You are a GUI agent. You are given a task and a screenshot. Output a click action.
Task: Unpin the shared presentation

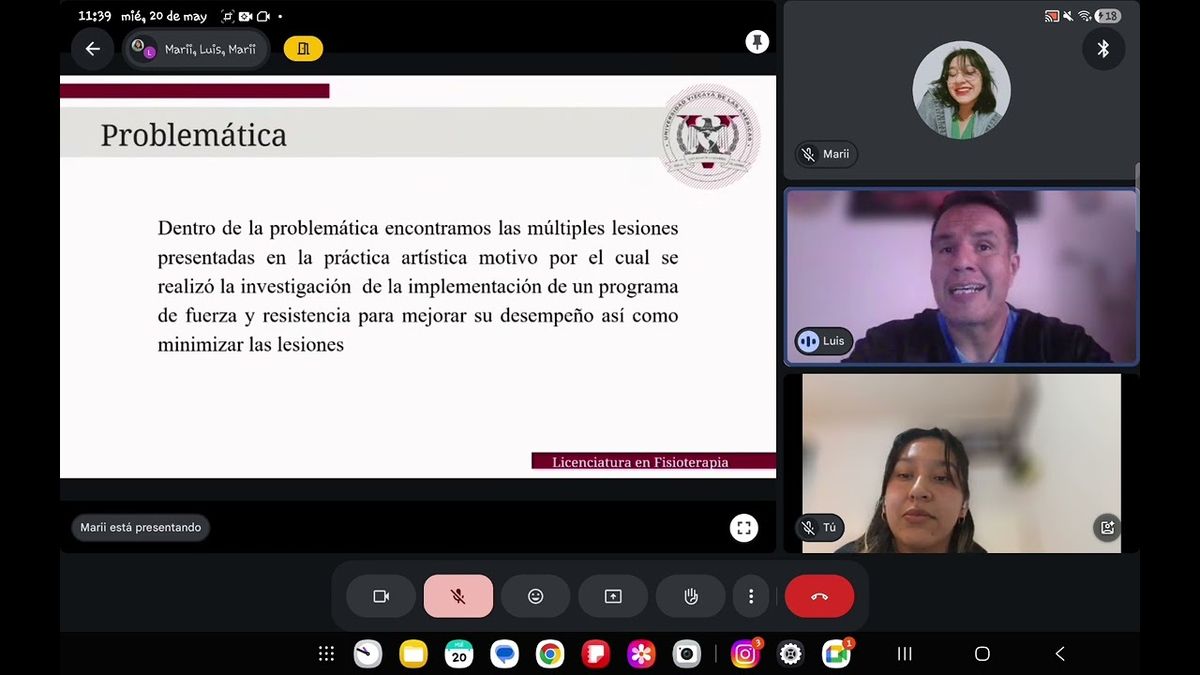coord(757,41)
